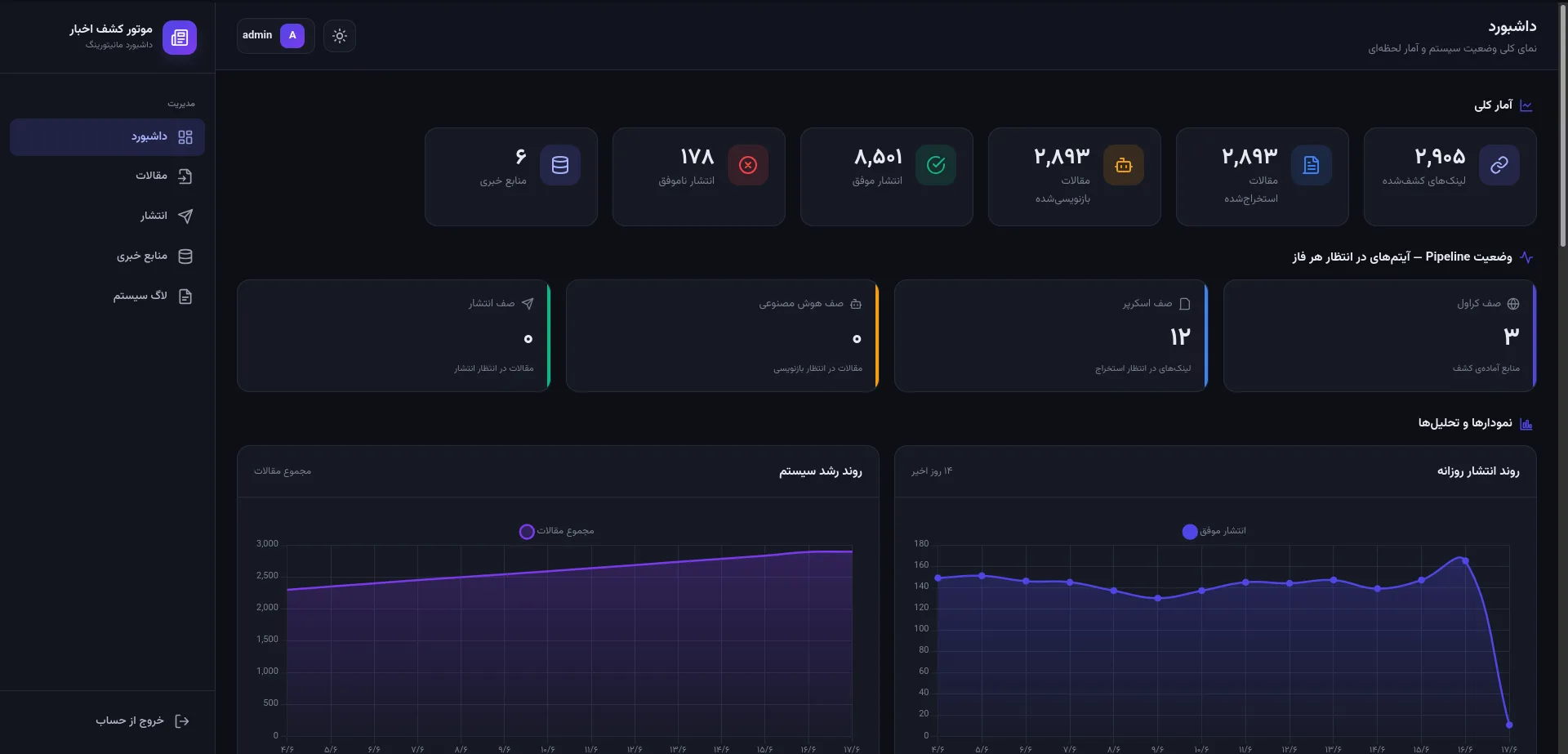Screen dimensions: 1568x754
Task: Toggle the light/dark theme sun button
Action: (x=340, y=36)
